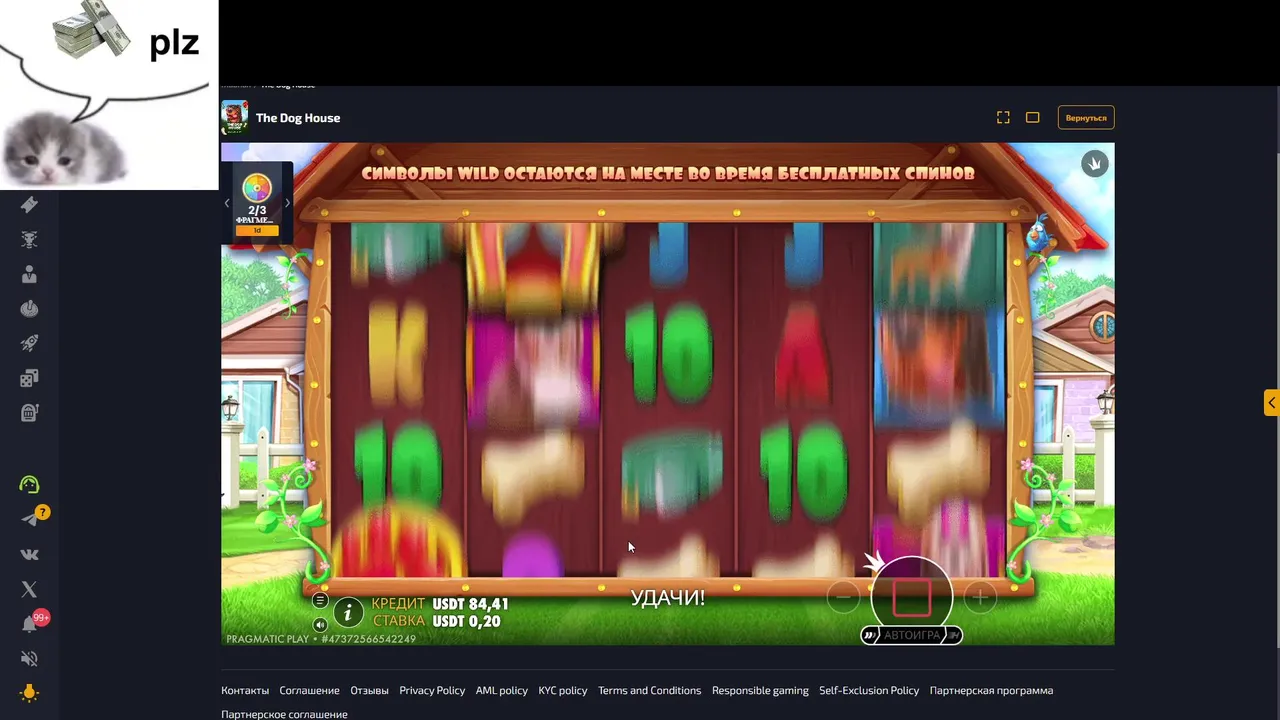This screenshot has height=720, width=1280.
Task: Click the СТАВКА USDT 0,20 bet value
Action: 436,621
